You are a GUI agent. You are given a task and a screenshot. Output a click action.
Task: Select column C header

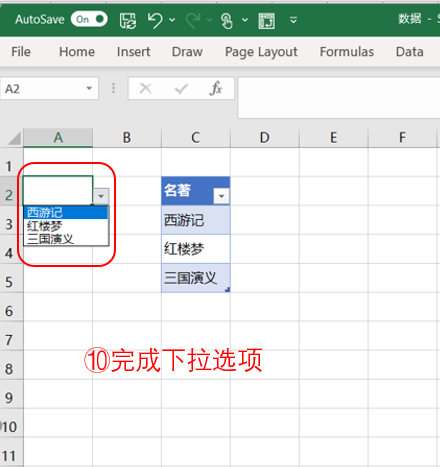[196, 137]
